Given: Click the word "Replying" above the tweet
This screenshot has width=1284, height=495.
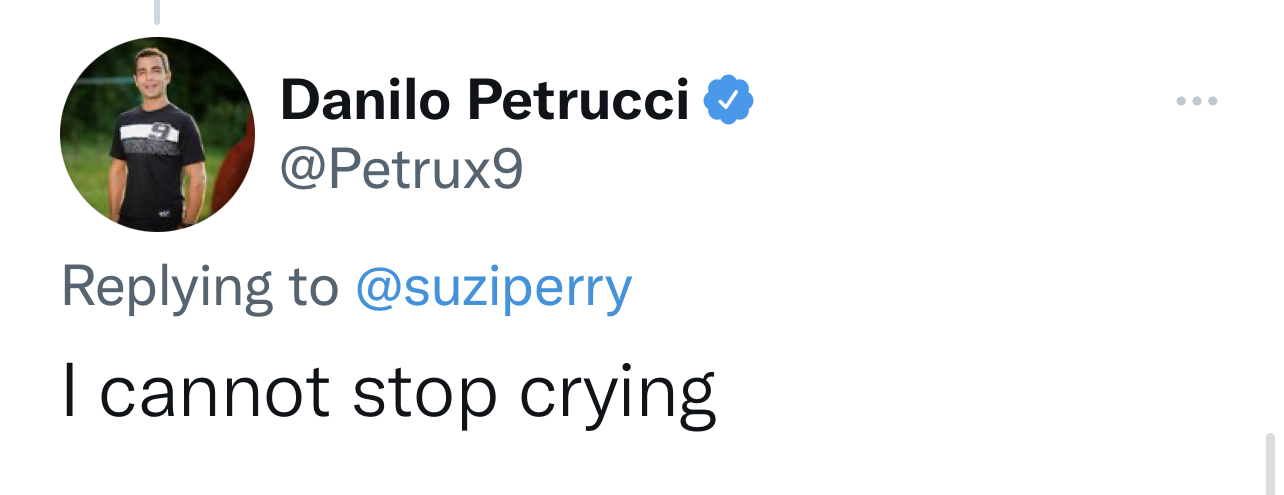Looking at the screenshot, I should (x=167, y=288).
